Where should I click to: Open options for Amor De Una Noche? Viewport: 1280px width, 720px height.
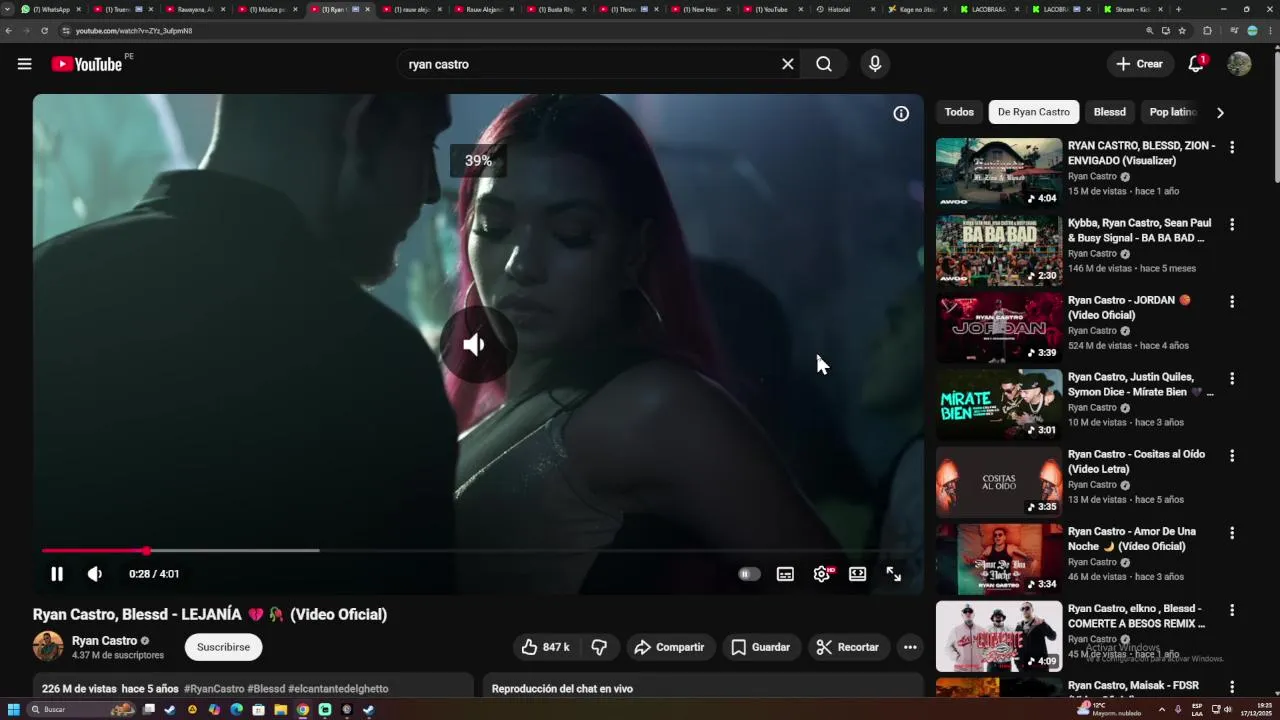tap(1232, 532)
